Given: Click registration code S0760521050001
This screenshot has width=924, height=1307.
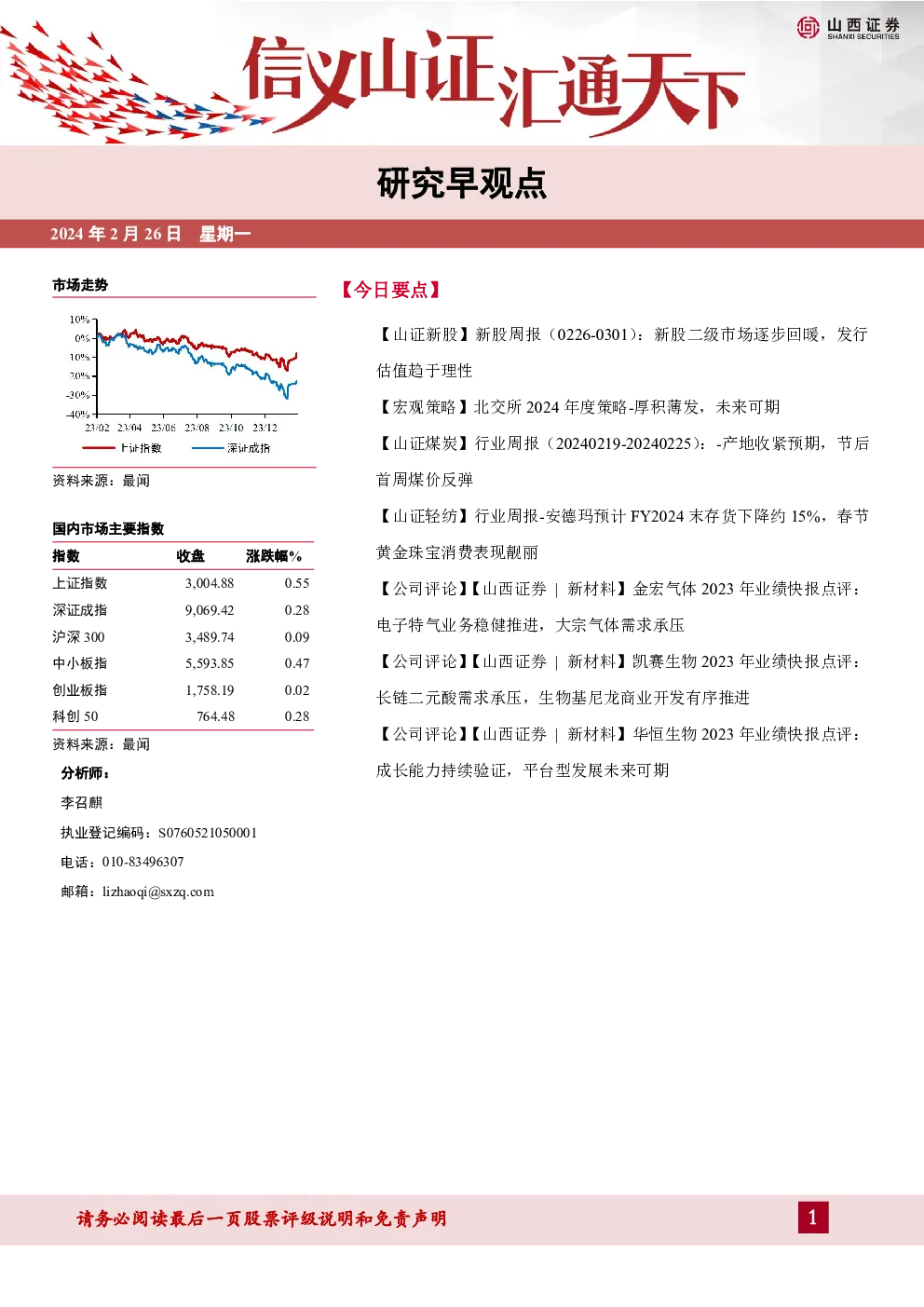Looking at the screenshot, I should (x=208, y=833).
